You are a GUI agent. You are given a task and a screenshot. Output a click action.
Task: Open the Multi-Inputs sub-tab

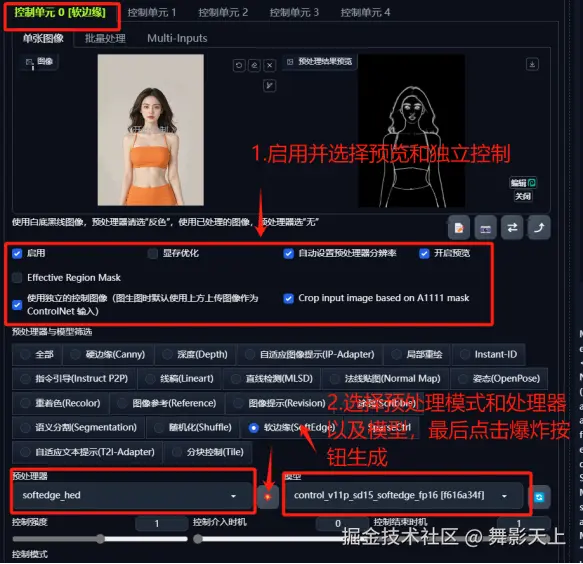pyautogui.click(x=177, y=38)
